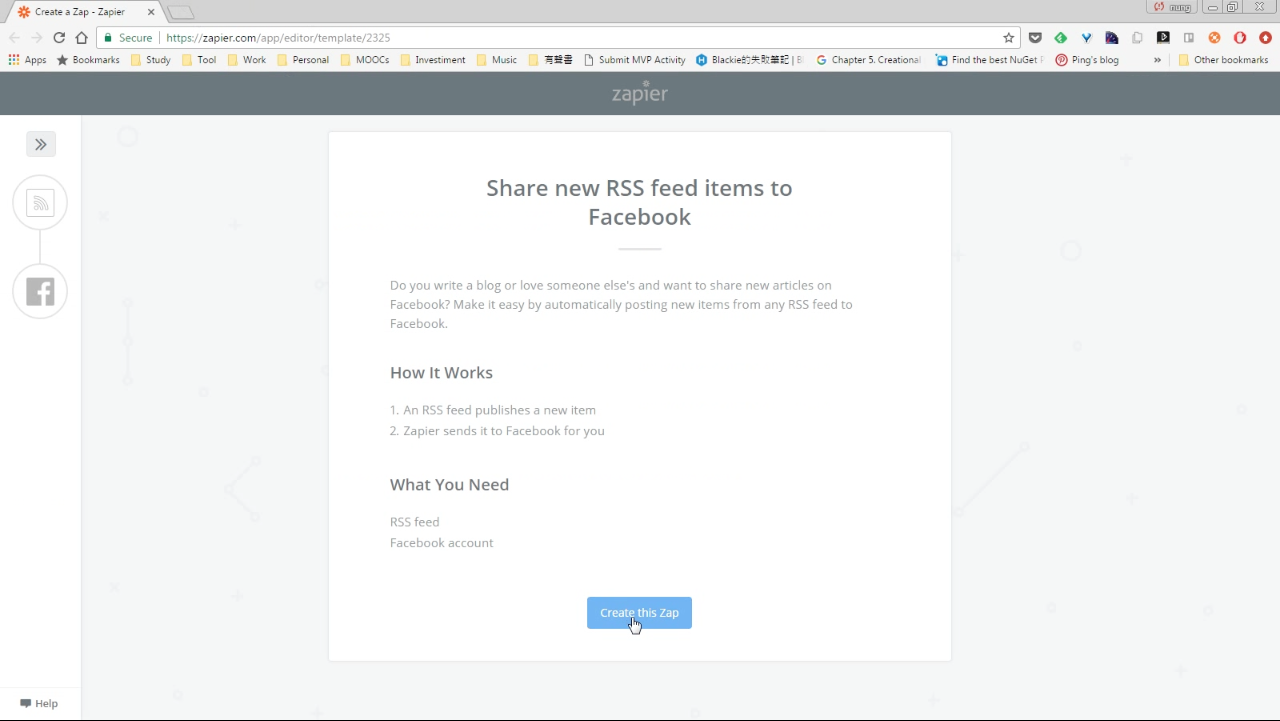Screen dimensions: 1280x721
Task: Expand the left sidebar with double chevron
Action: click(41, 144)
